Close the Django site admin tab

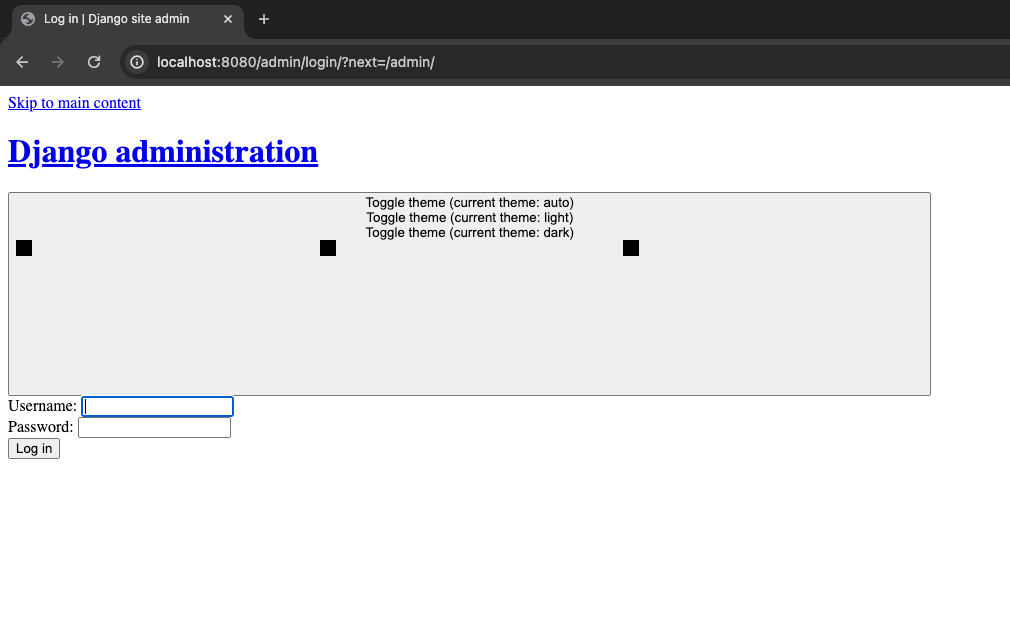pos(228,19)
